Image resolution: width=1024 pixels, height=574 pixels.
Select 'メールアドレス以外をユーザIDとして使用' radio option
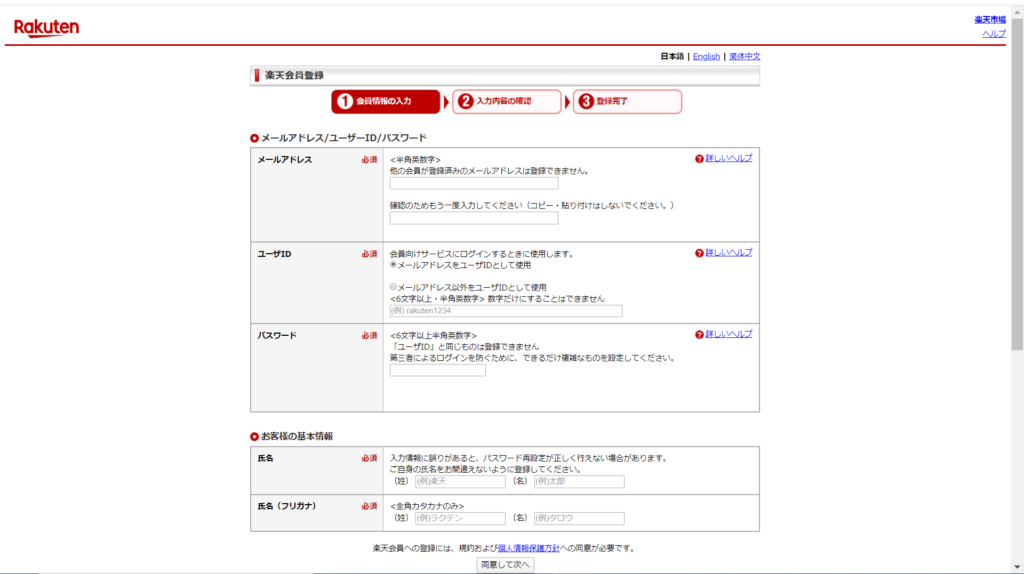coord(393,287)
